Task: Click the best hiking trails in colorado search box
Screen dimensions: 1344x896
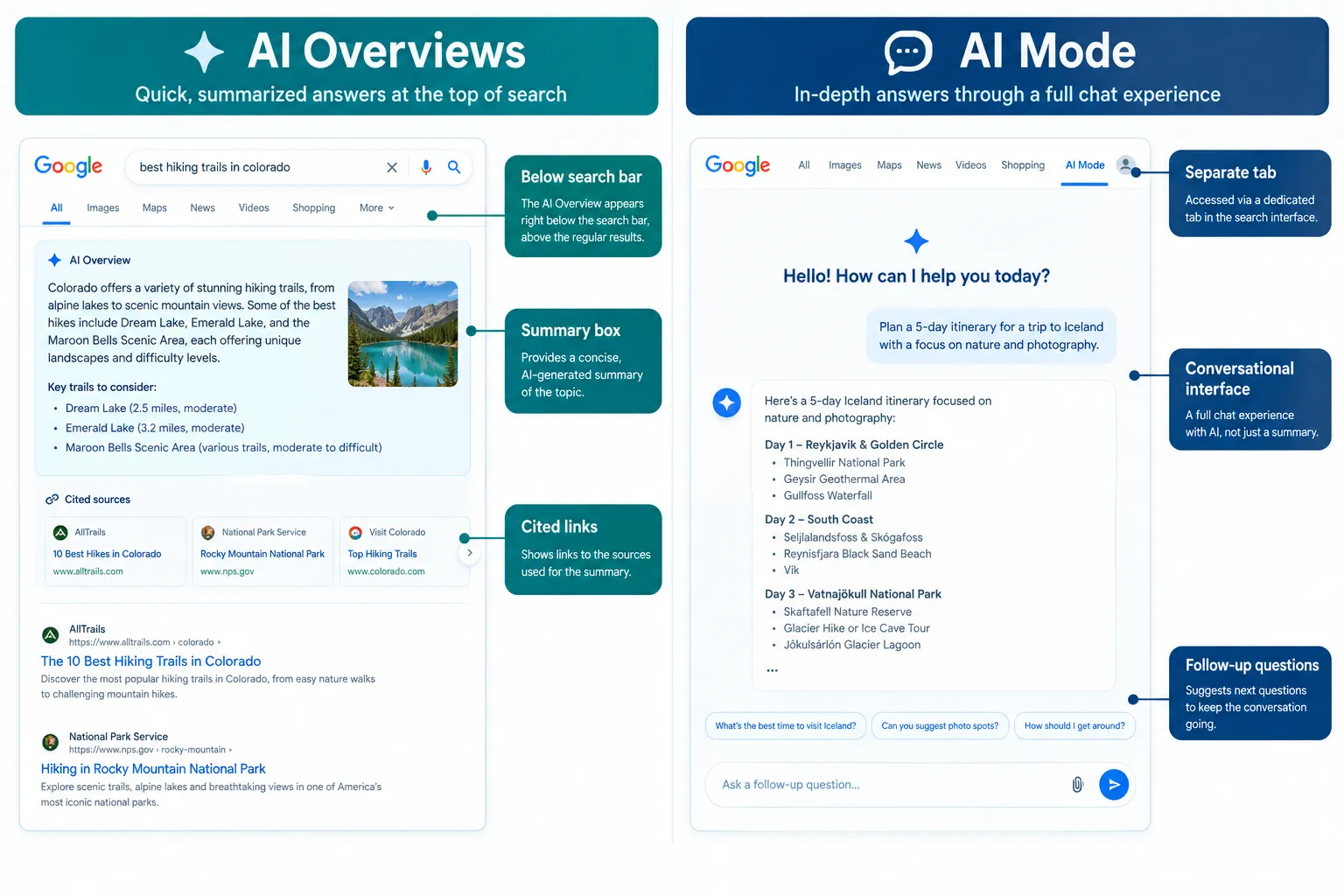Action: tap(298, 167)
